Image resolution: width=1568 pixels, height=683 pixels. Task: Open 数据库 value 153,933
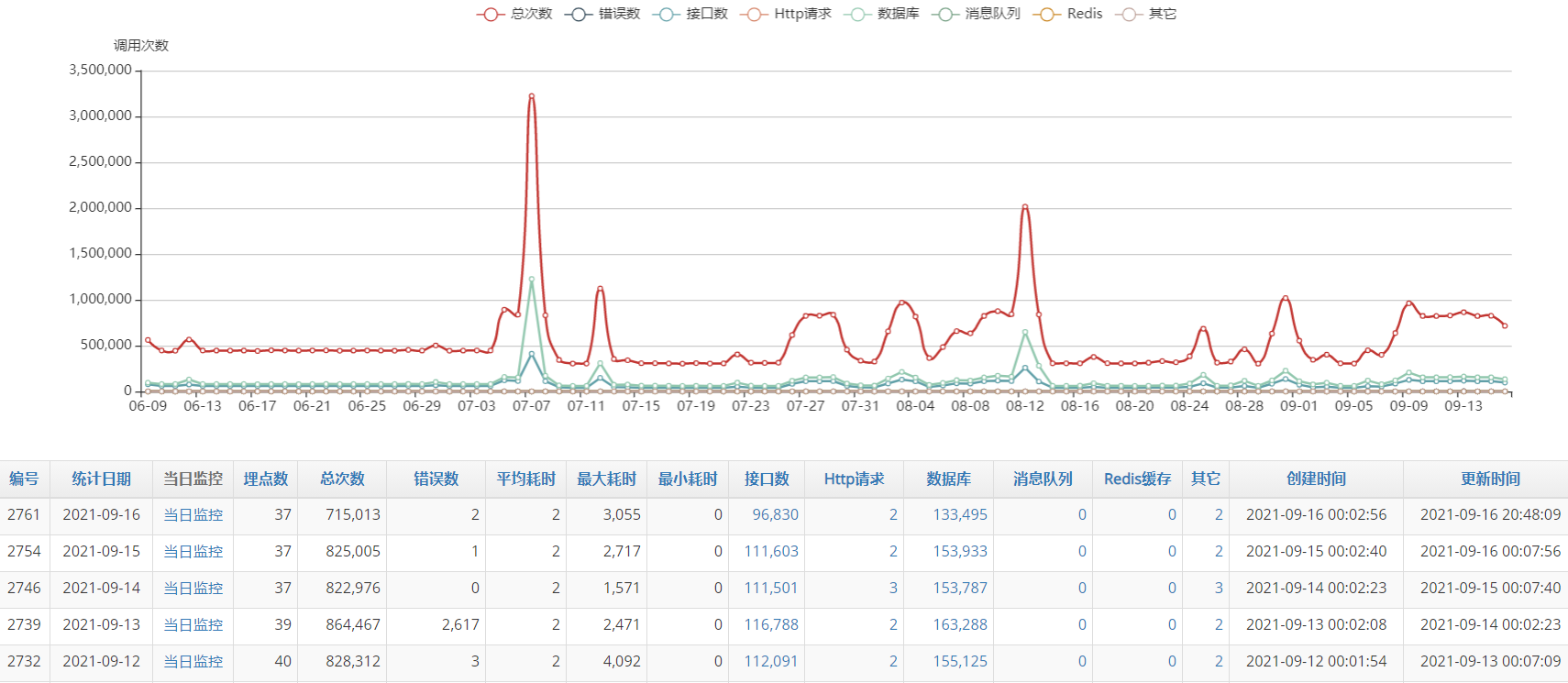(x=960, y=552)
